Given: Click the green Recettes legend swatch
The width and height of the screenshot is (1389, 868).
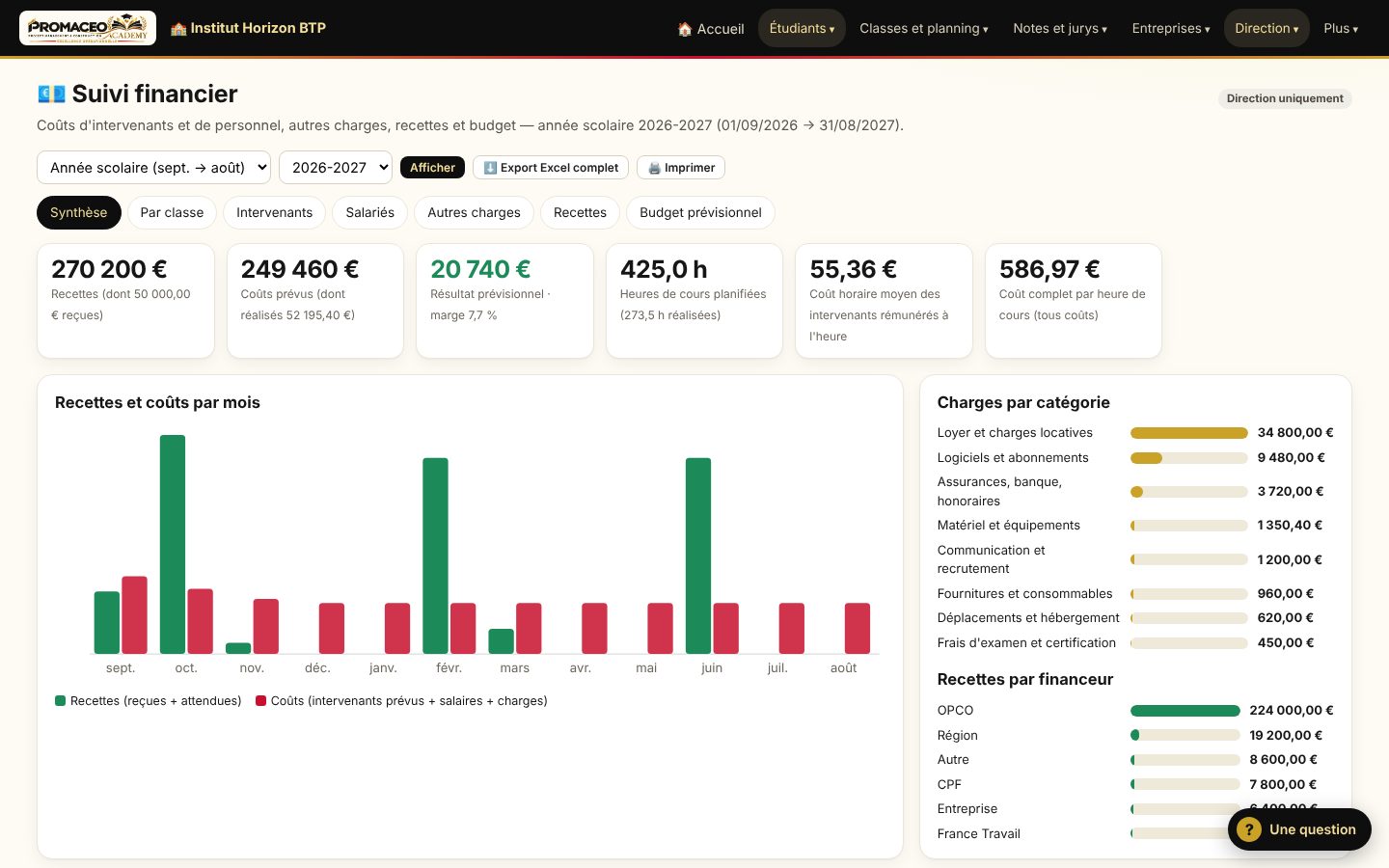Looking at the screenshot, I should (61, 701).
